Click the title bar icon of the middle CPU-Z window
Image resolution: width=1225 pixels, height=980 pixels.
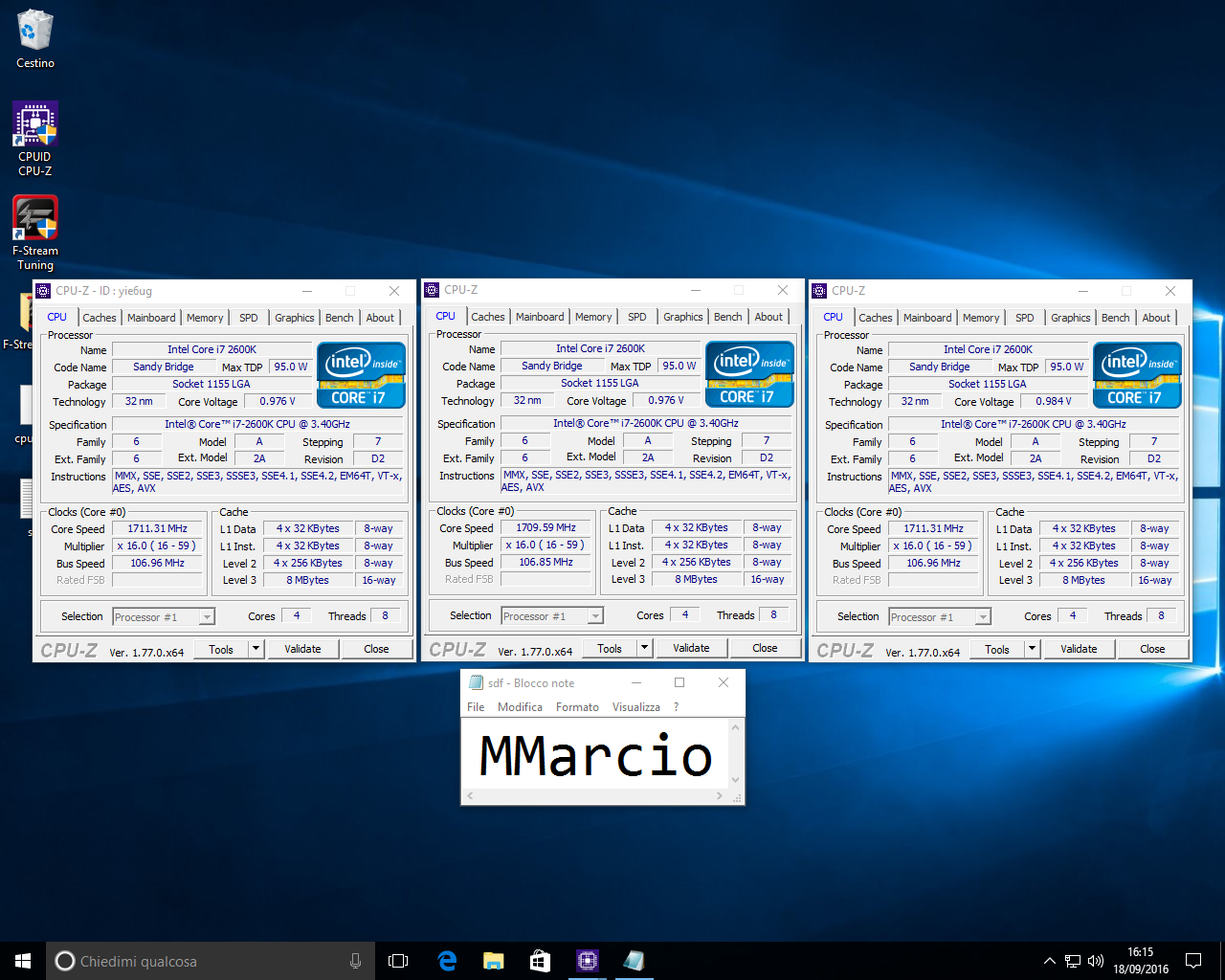[x=432, y=290]
